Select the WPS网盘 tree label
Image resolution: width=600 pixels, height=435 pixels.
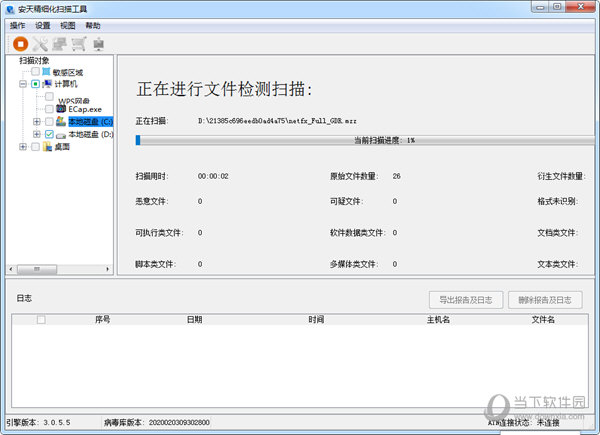74,101
